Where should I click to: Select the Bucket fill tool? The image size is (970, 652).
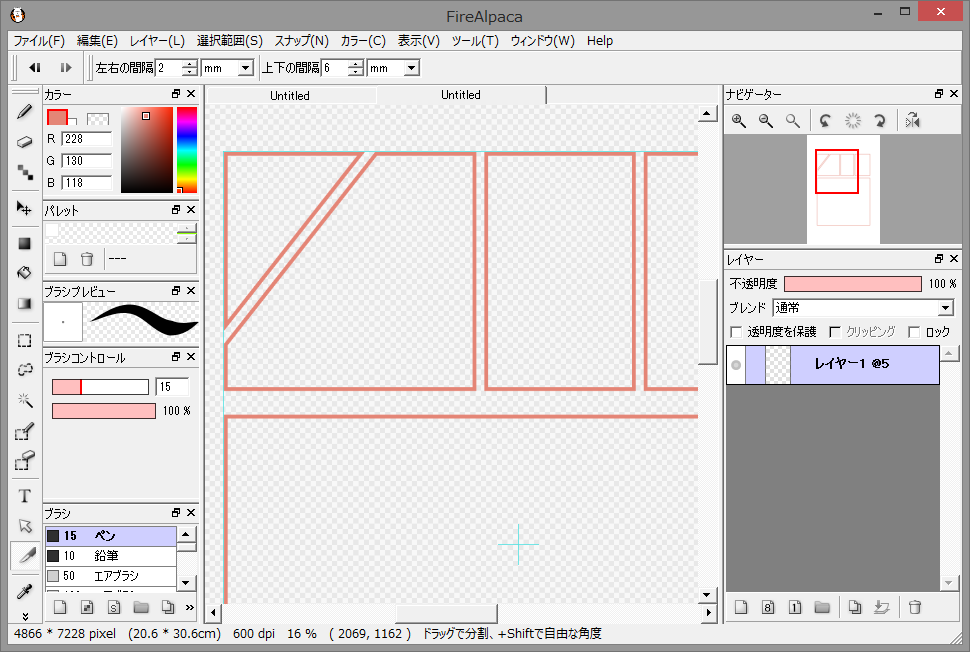pos(24,273)
